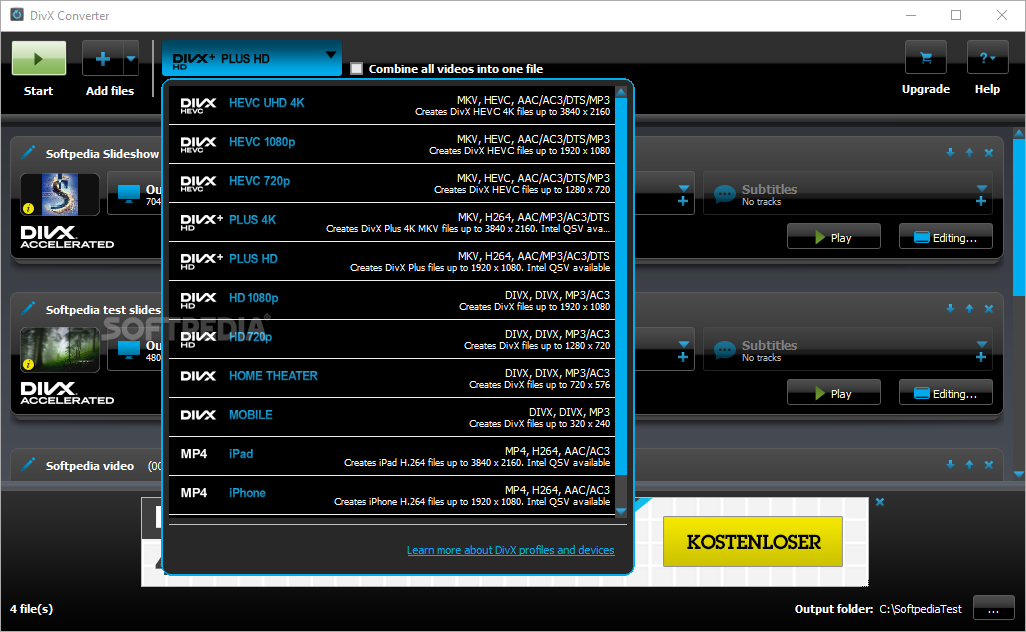This screenshot has height=632, width=1026.
Task: Select the HOME THEATER profile
Action: pyautogui.click(x=392, y=378)
